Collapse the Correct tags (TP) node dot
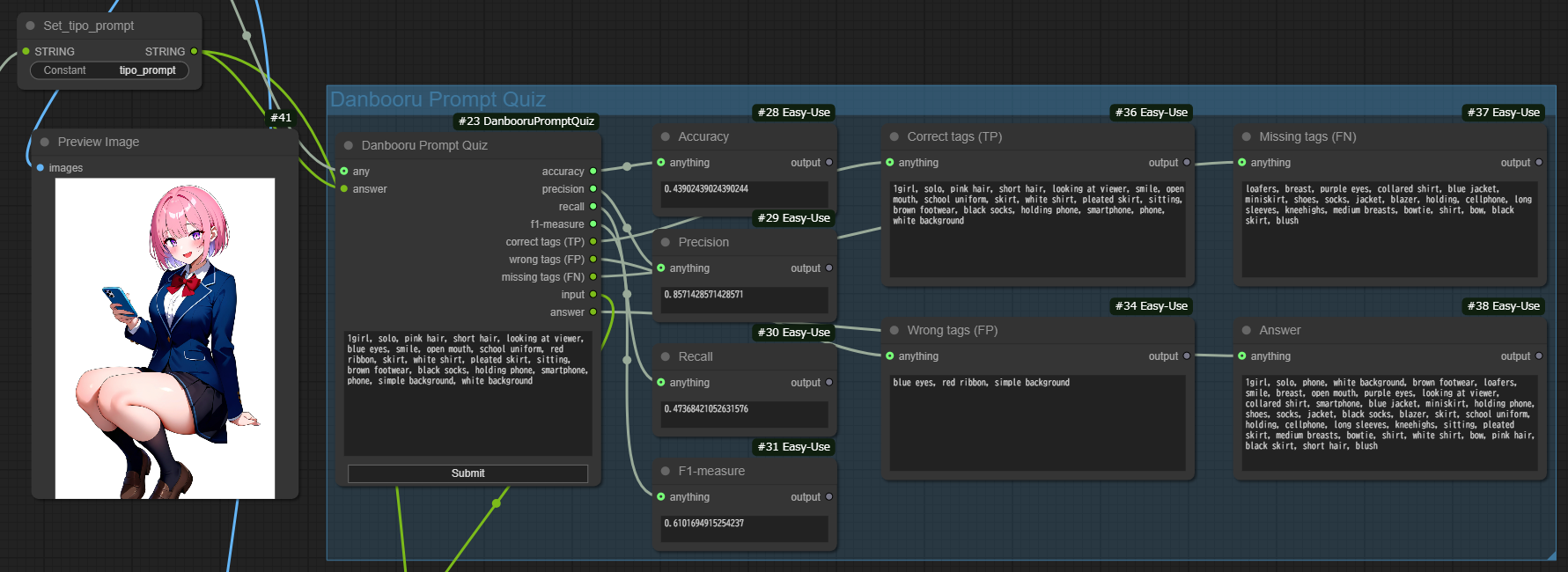The height and width of the screenshot is (572, 1568). pos(894,136)
